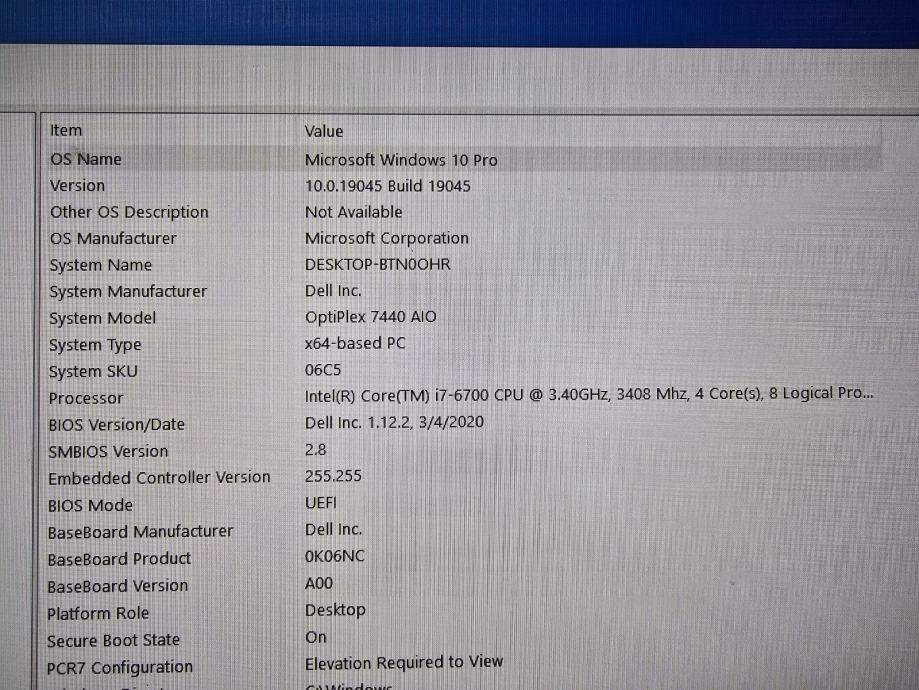Select the System Type row label
This screenshot has height=690, width=919.
95,345
